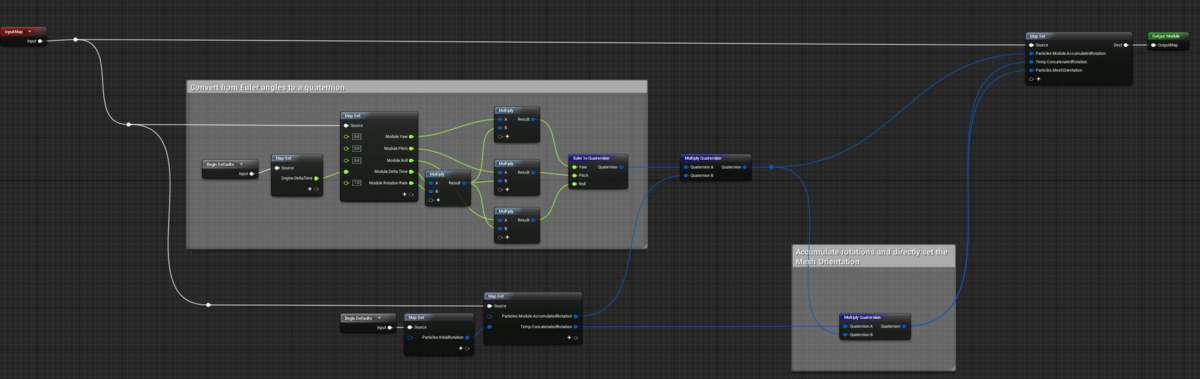1200x379 pixels.
Task: Add pin on the Particles.InitialRotation Map Get node
Action: tap(461, 348)
